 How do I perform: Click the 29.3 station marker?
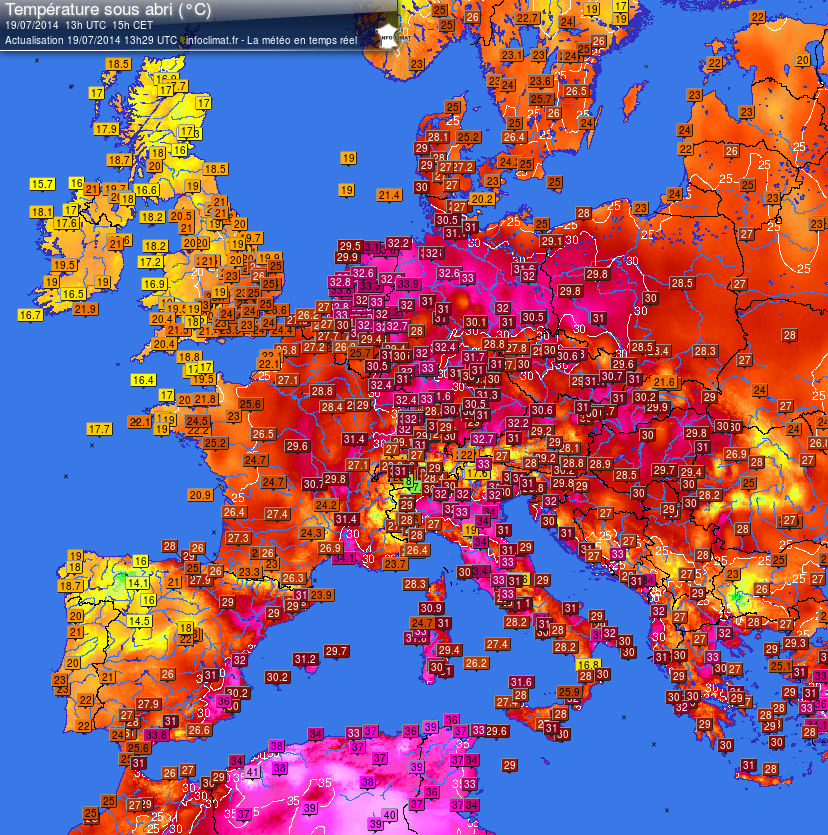[794, 643]
